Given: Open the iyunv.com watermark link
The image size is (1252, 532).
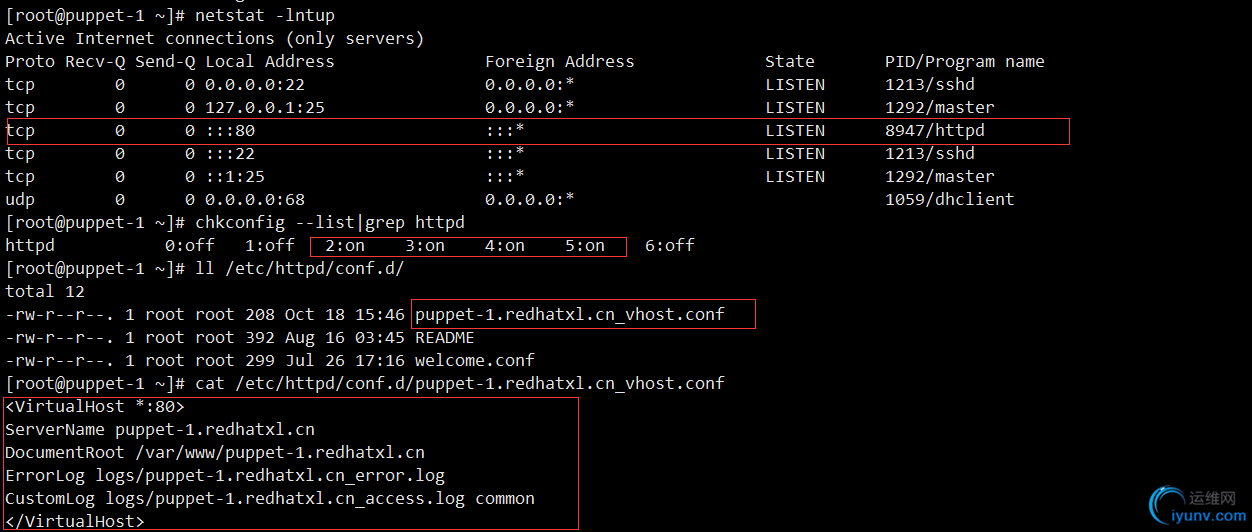Looking at the screenshot, I should coord(1211,517).
